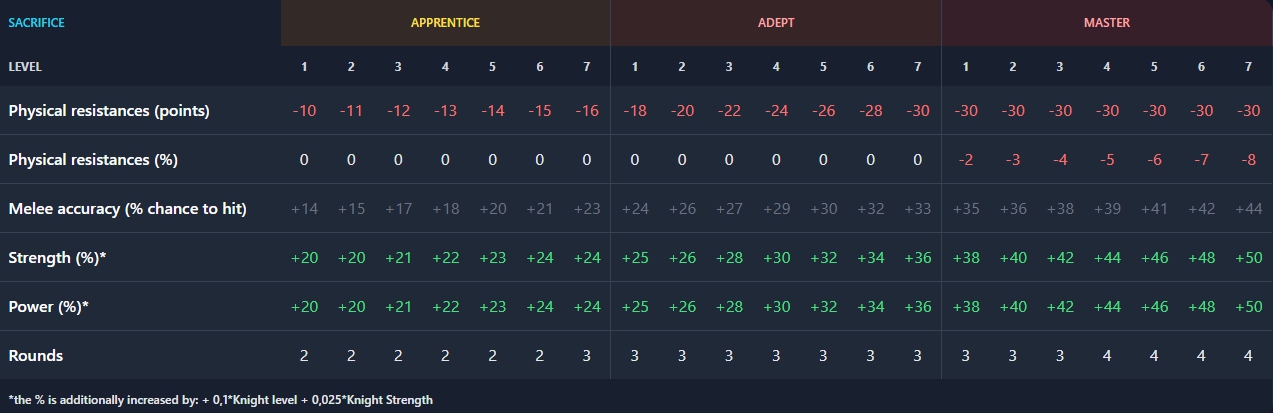This screenshot has height=413, width=1273.
Task: Click the LEVEL row label
Action: coord(25,67)
